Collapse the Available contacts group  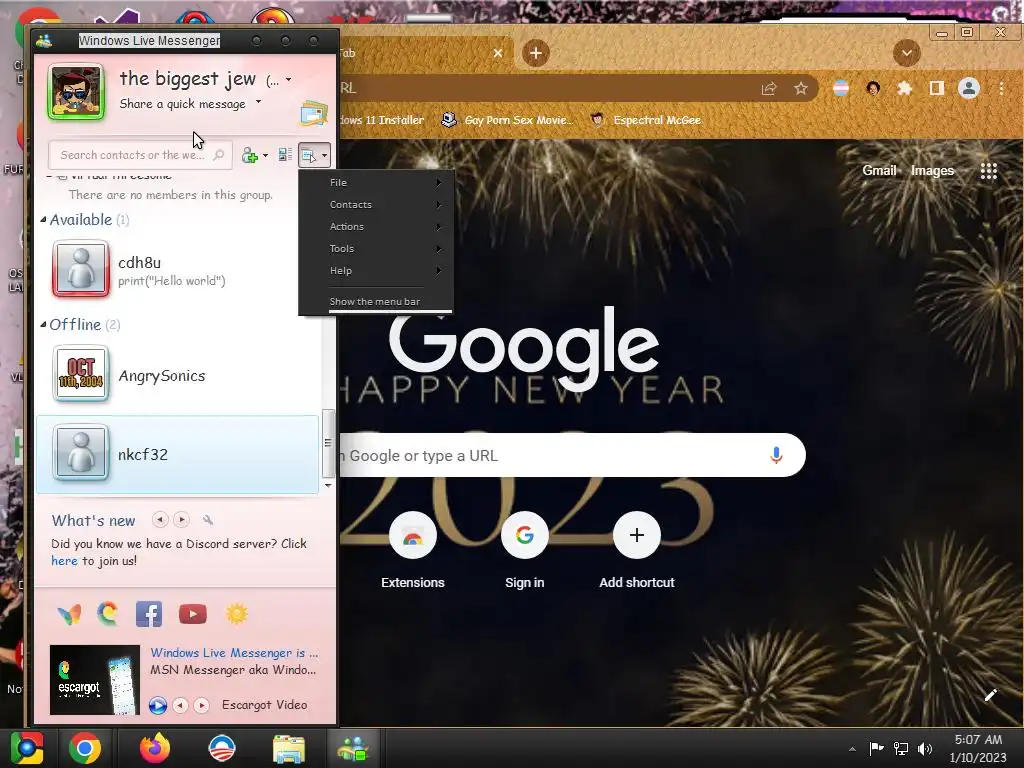click(43, 219)
